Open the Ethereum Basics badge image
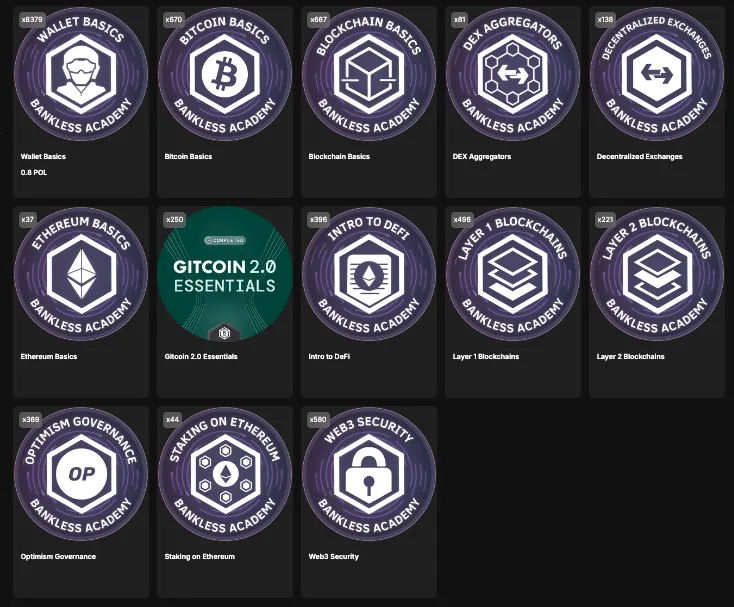The height and width of the screenshot is (607, 734). (x=81, y=274)
